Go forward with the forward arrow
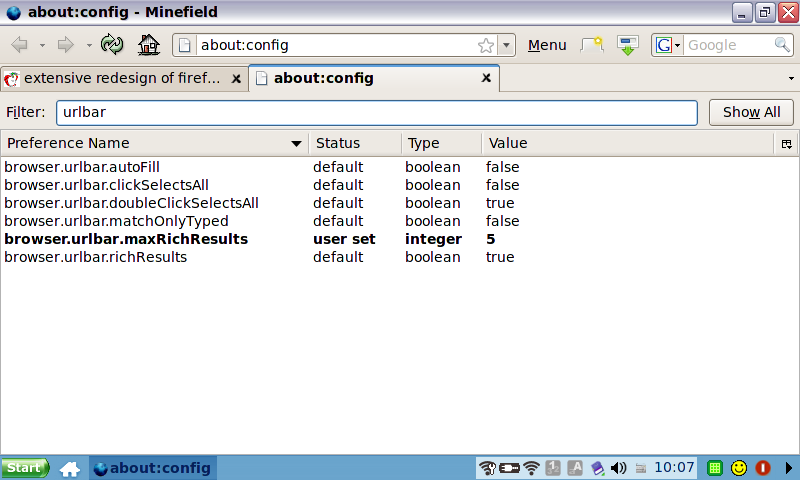Screen dimensions: 800x480 [x=66, y=45]
